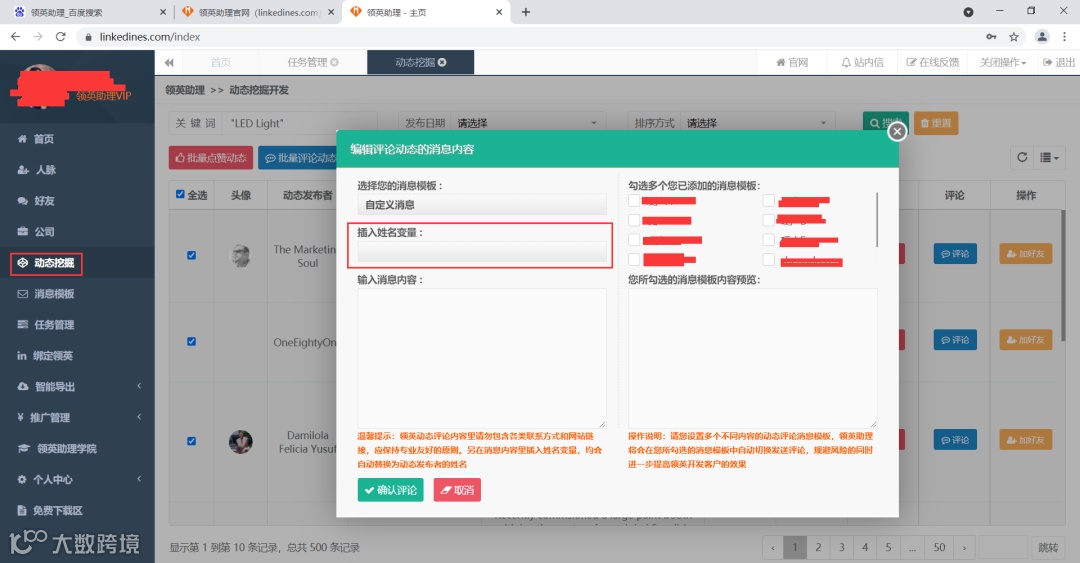Click the green 确认评论 button
The image size is (1080, 563).
390,490
